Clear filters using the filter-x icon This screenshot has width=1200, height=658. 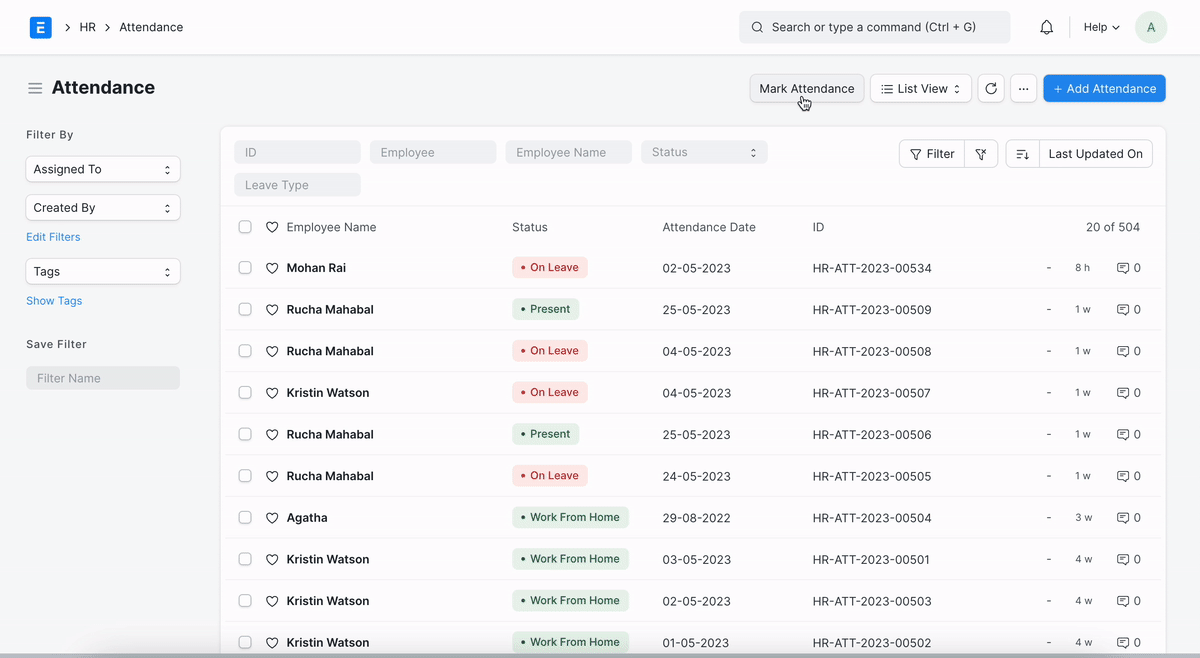pos(981,154)
